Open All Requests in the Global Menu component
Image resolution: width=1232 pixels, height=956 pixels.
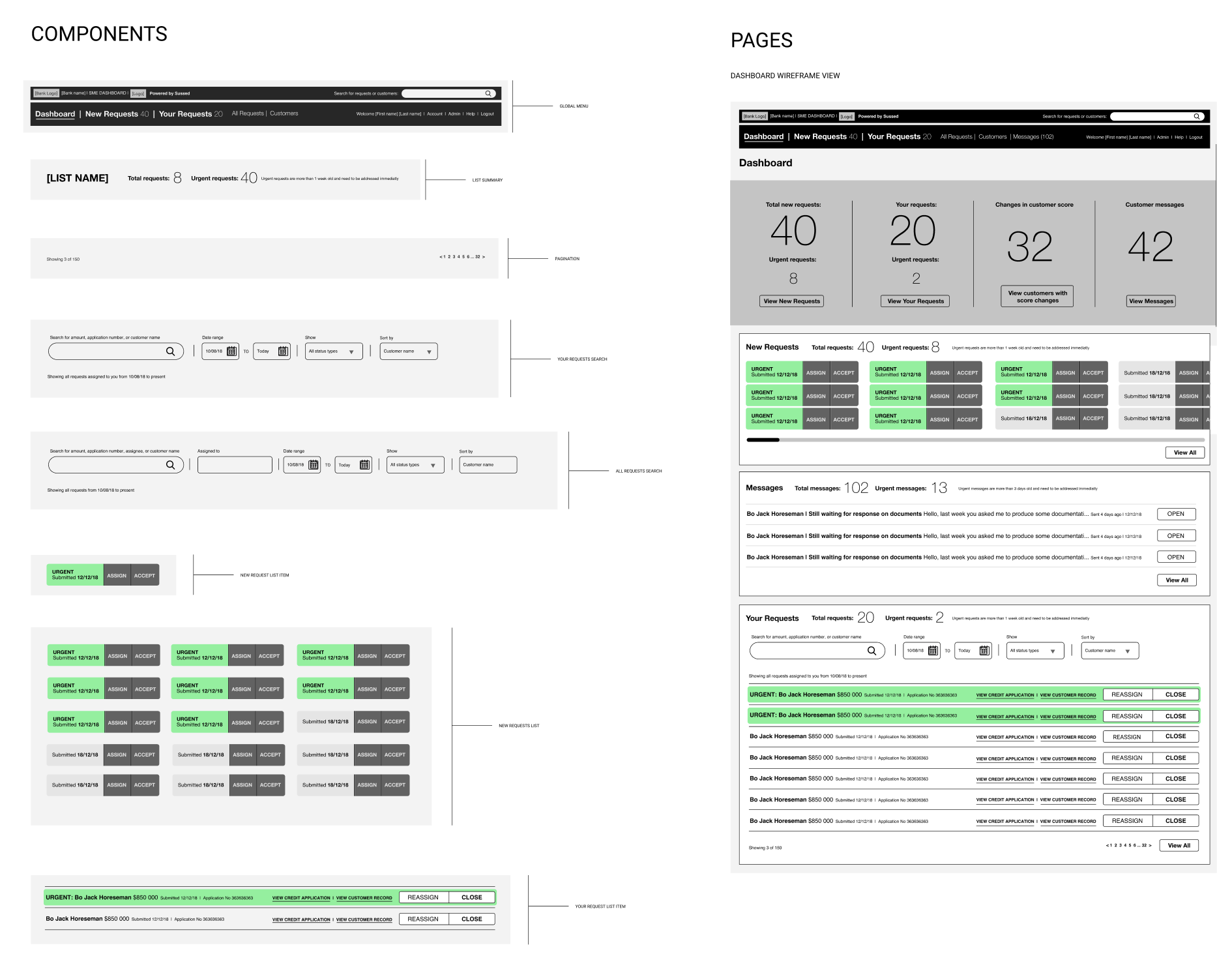coord(248,113)
